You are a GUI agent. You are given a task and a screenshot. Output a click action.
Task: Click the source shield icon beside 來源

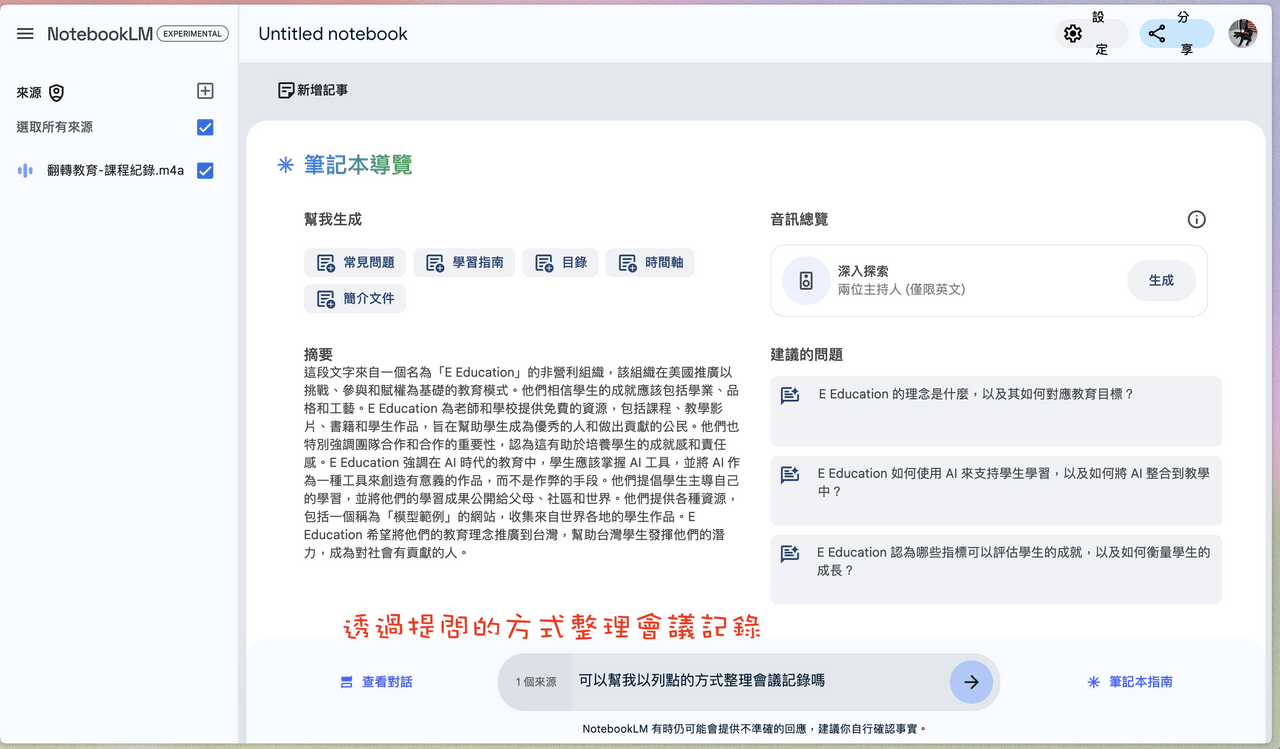click(x=57, y=93)
